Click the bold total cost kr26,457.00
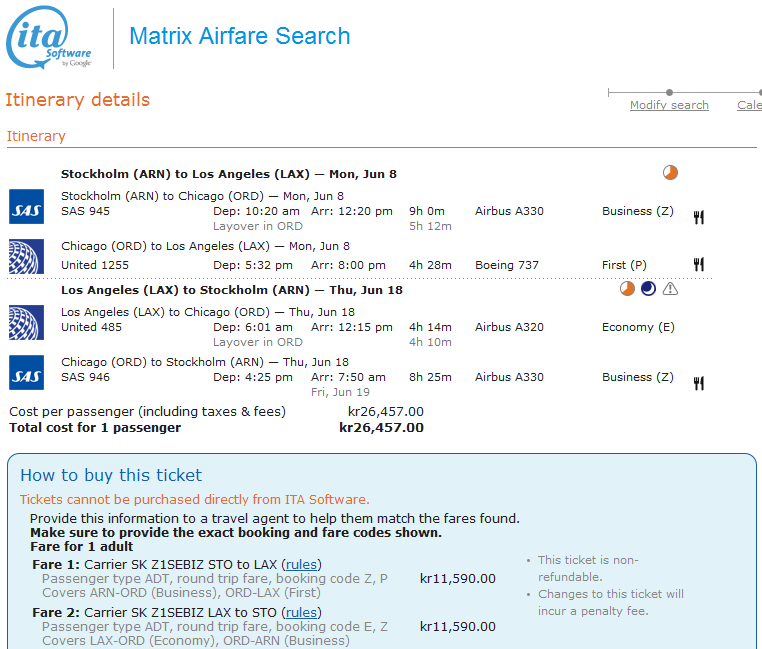Image resolution: width=762 pixels, height=649 pixels. click(x=381, y=428)
